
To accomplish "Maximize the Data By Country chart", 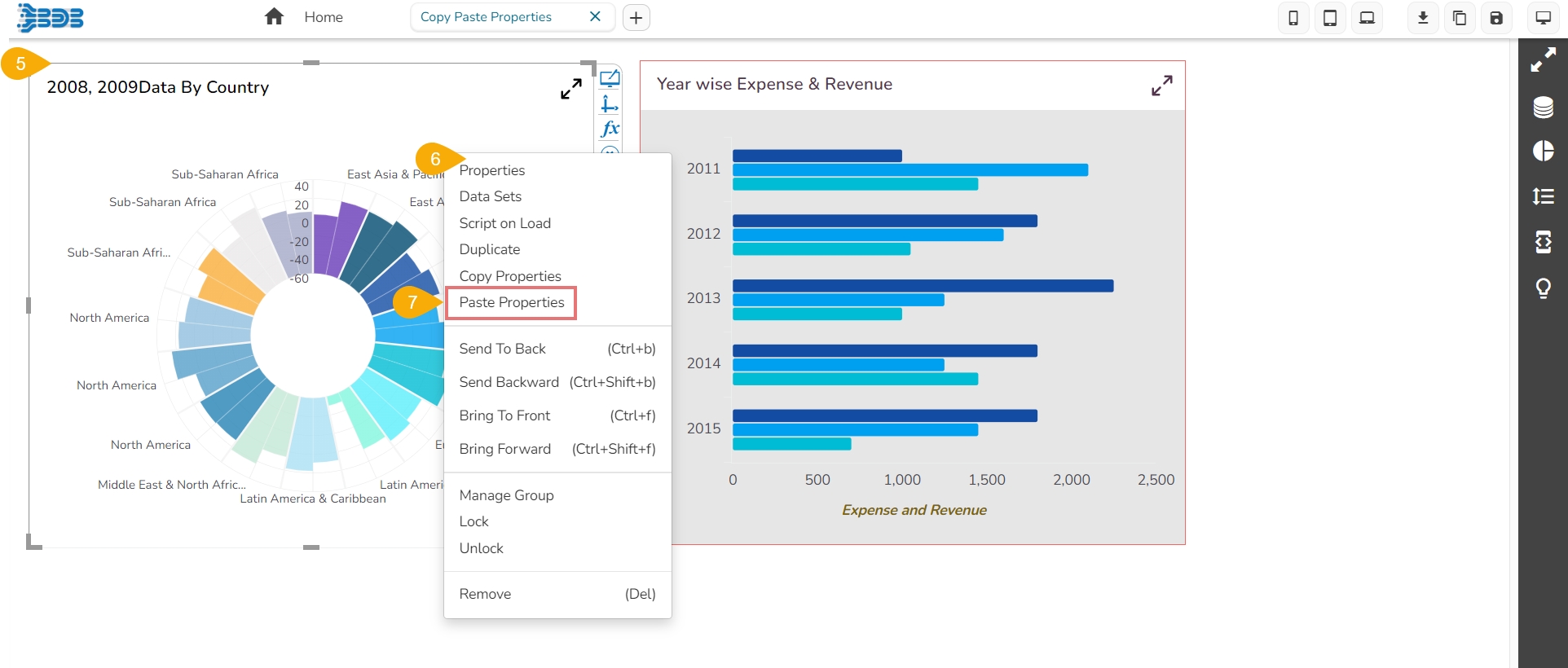I will click(570, 89).
